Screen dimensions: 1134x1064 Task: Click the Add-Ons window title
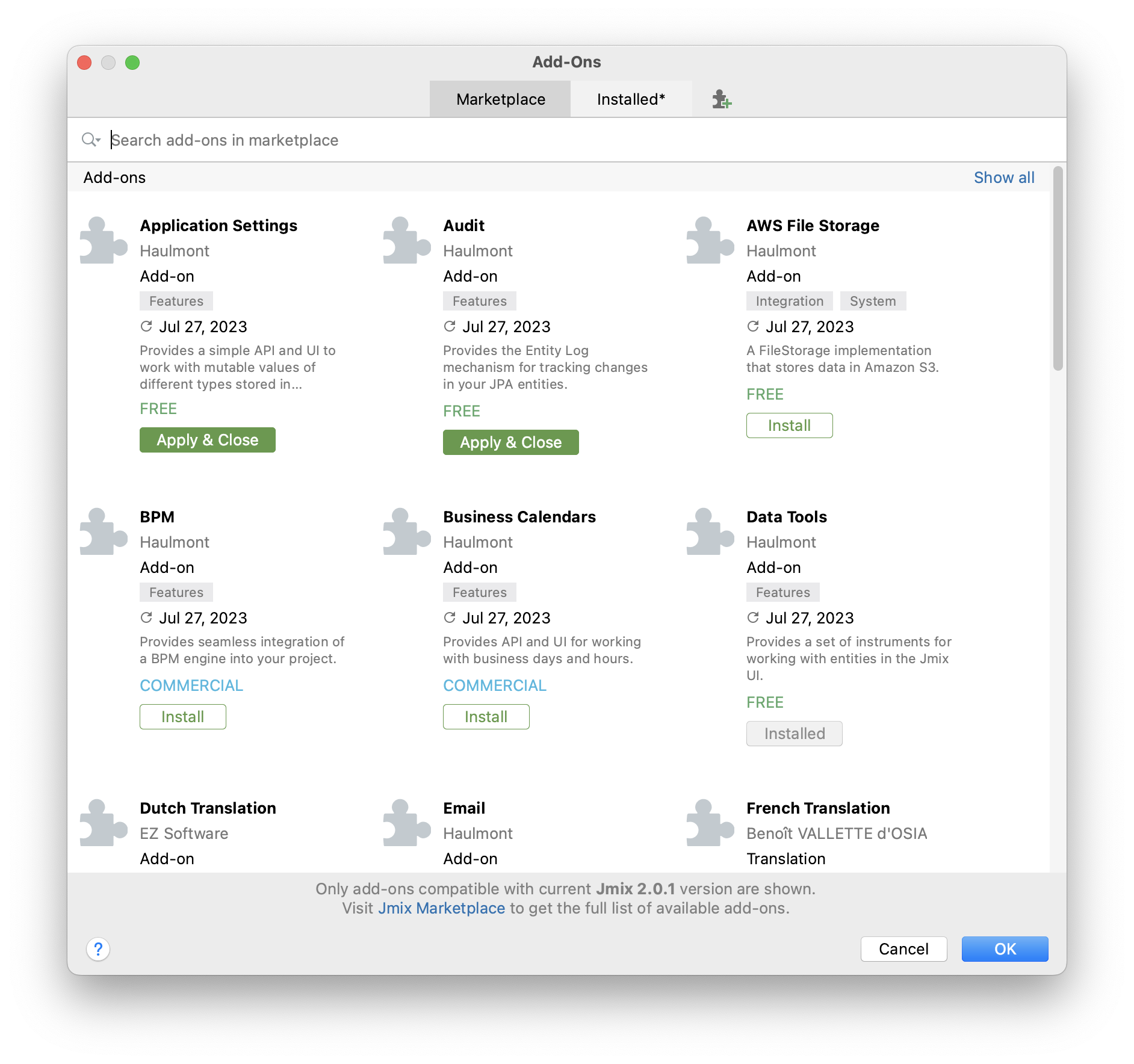pos(566,62)
